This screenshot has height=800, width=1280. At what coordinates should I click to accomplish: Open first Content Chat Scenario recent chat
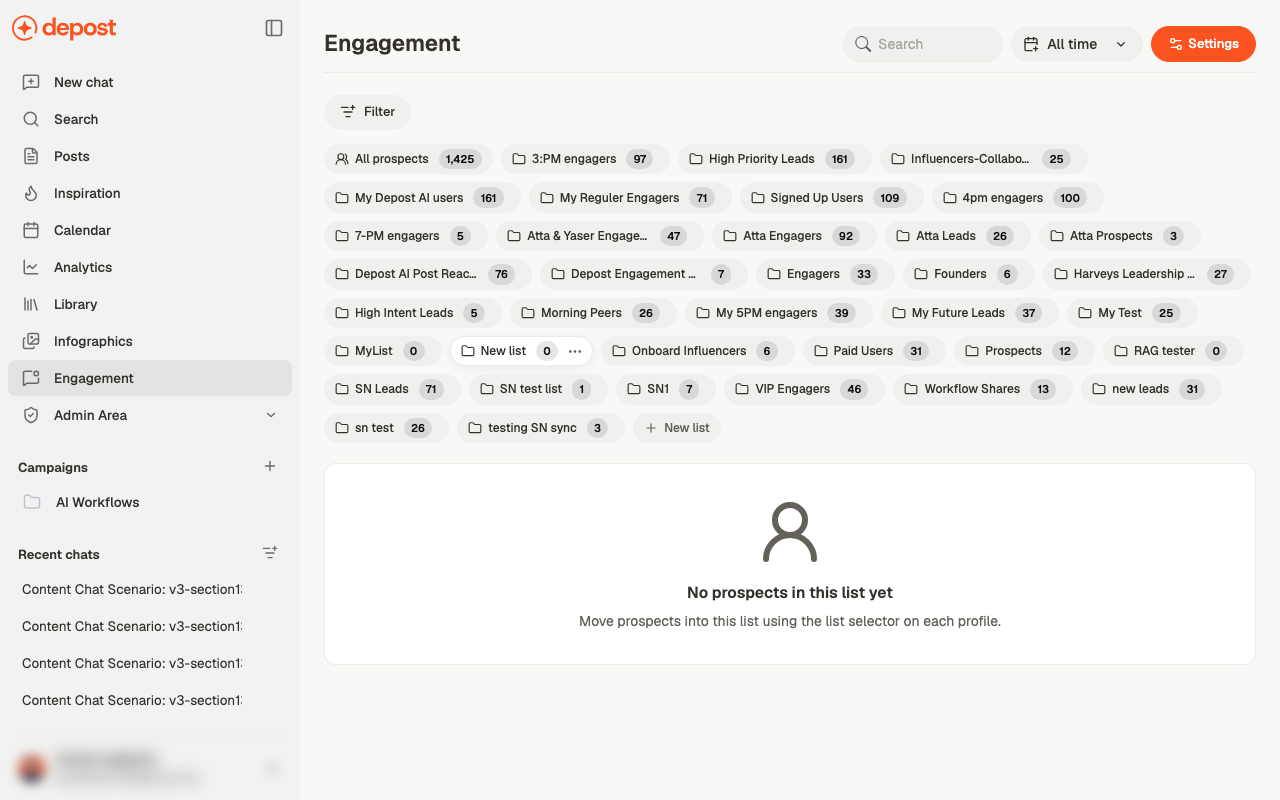(132, 589)
